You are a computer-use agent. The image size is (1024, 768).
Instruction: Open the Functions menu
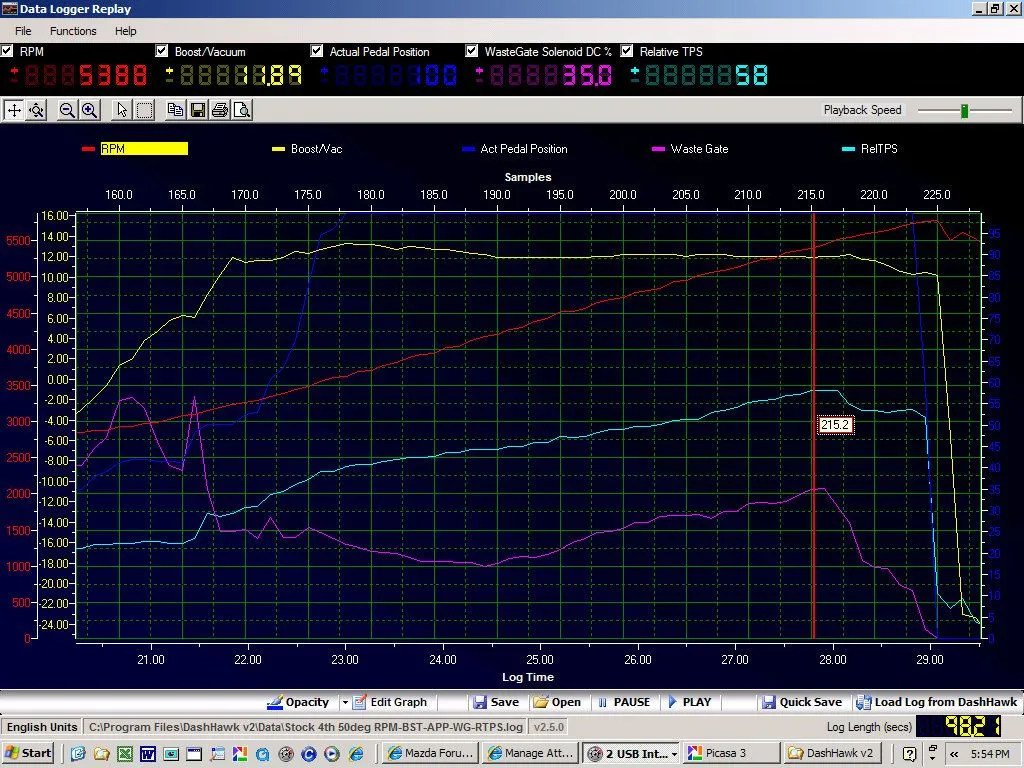(x=73, y=31)
